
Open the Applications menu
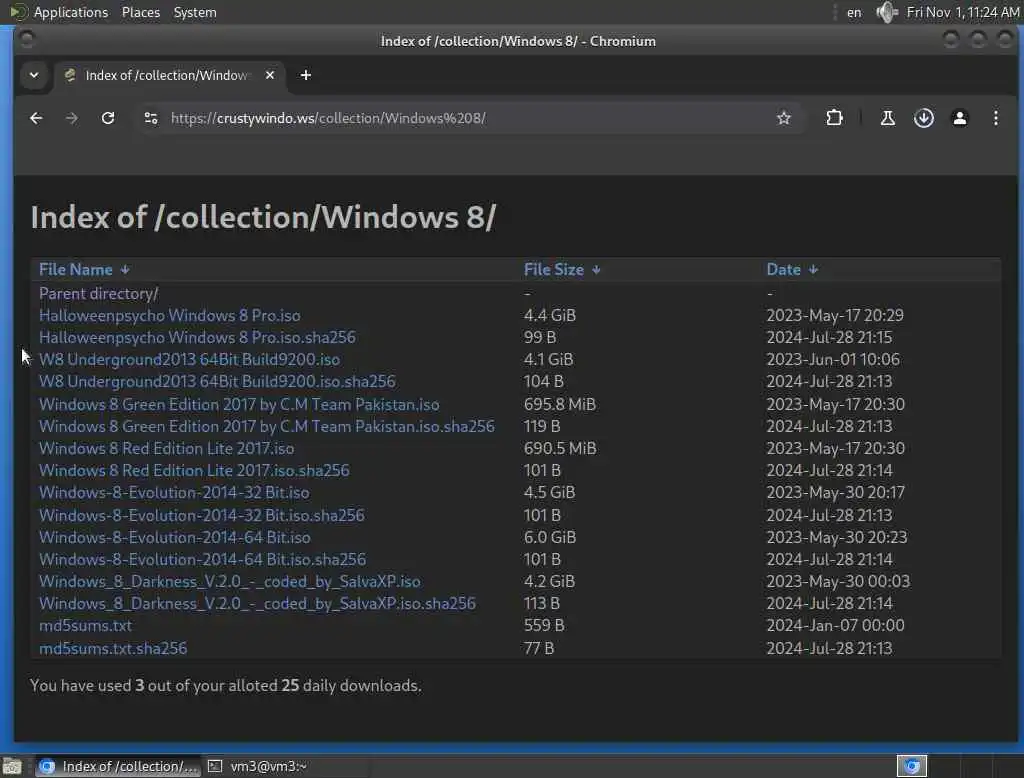point(71,12)
